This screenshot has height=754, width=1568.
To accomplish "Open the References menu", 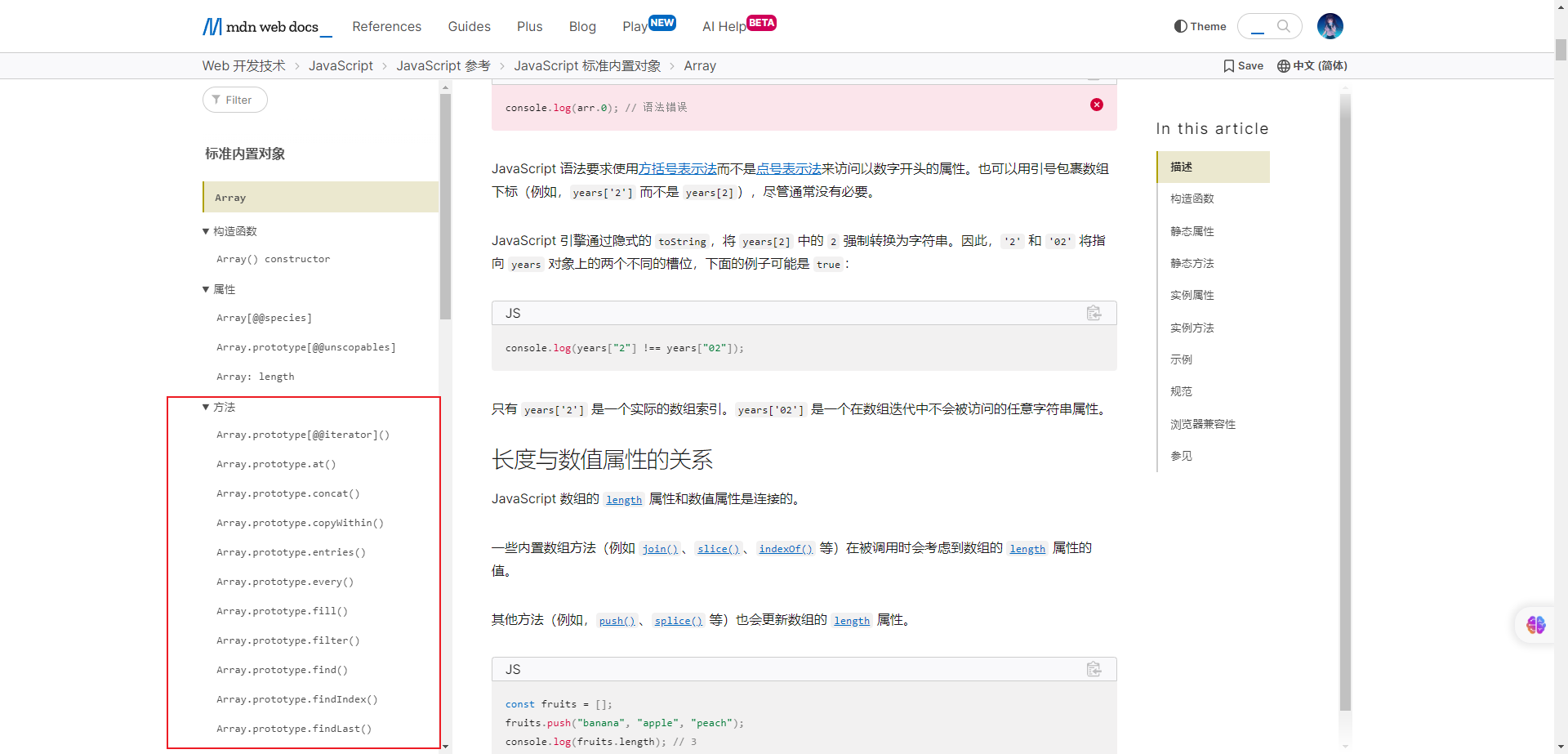I will [x=386, y=27].
